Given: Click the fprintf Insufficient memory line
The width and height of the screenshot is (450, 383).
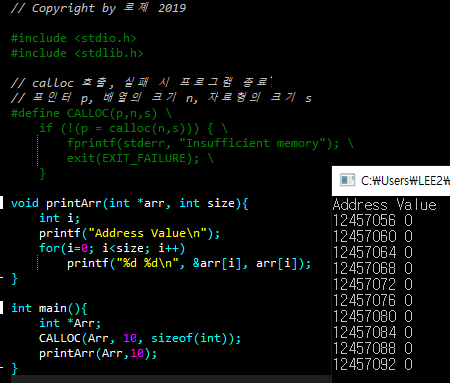Looking at the screenshot, I should click(x=210, y=143).
